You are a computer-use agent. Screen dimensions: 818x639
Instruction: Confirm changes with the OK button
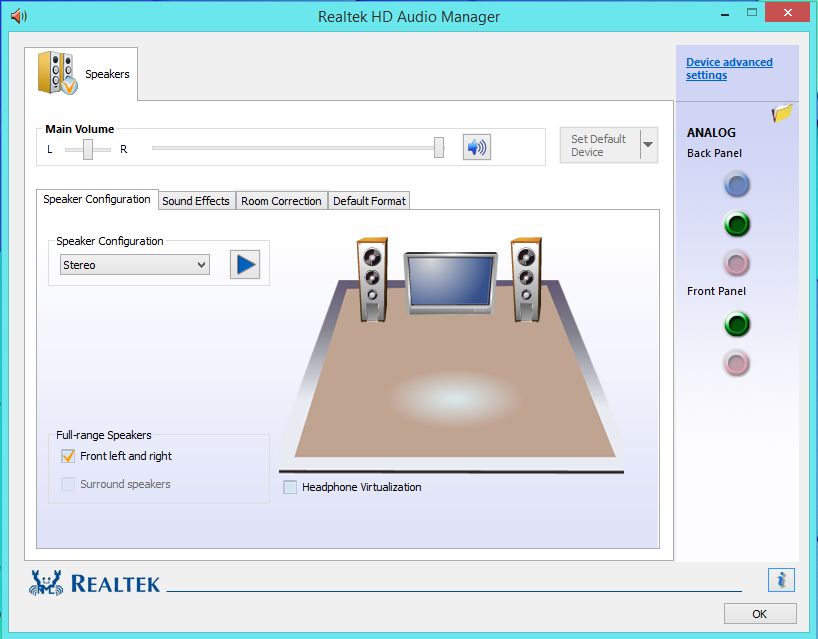click(x=760, y=613)
